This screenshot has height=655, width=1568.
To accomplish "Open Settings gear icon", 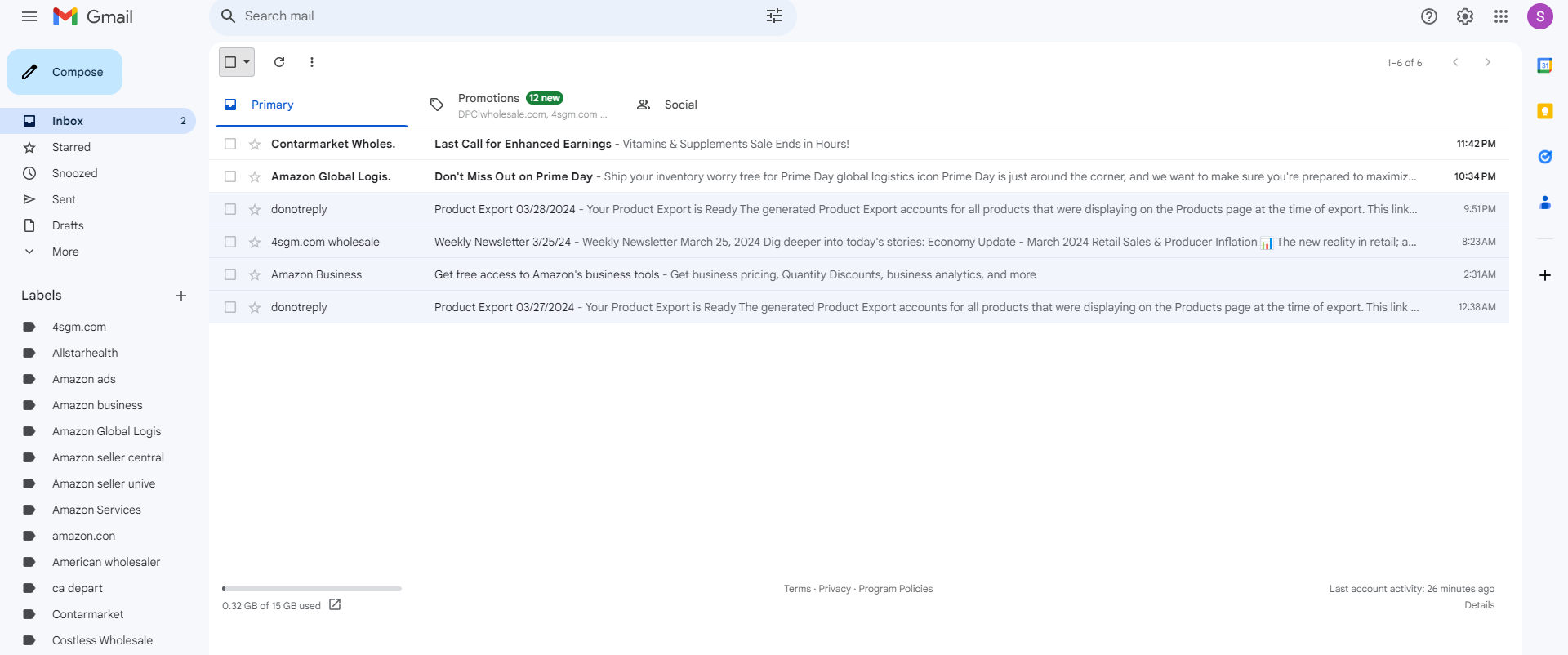I will 1465,16.
